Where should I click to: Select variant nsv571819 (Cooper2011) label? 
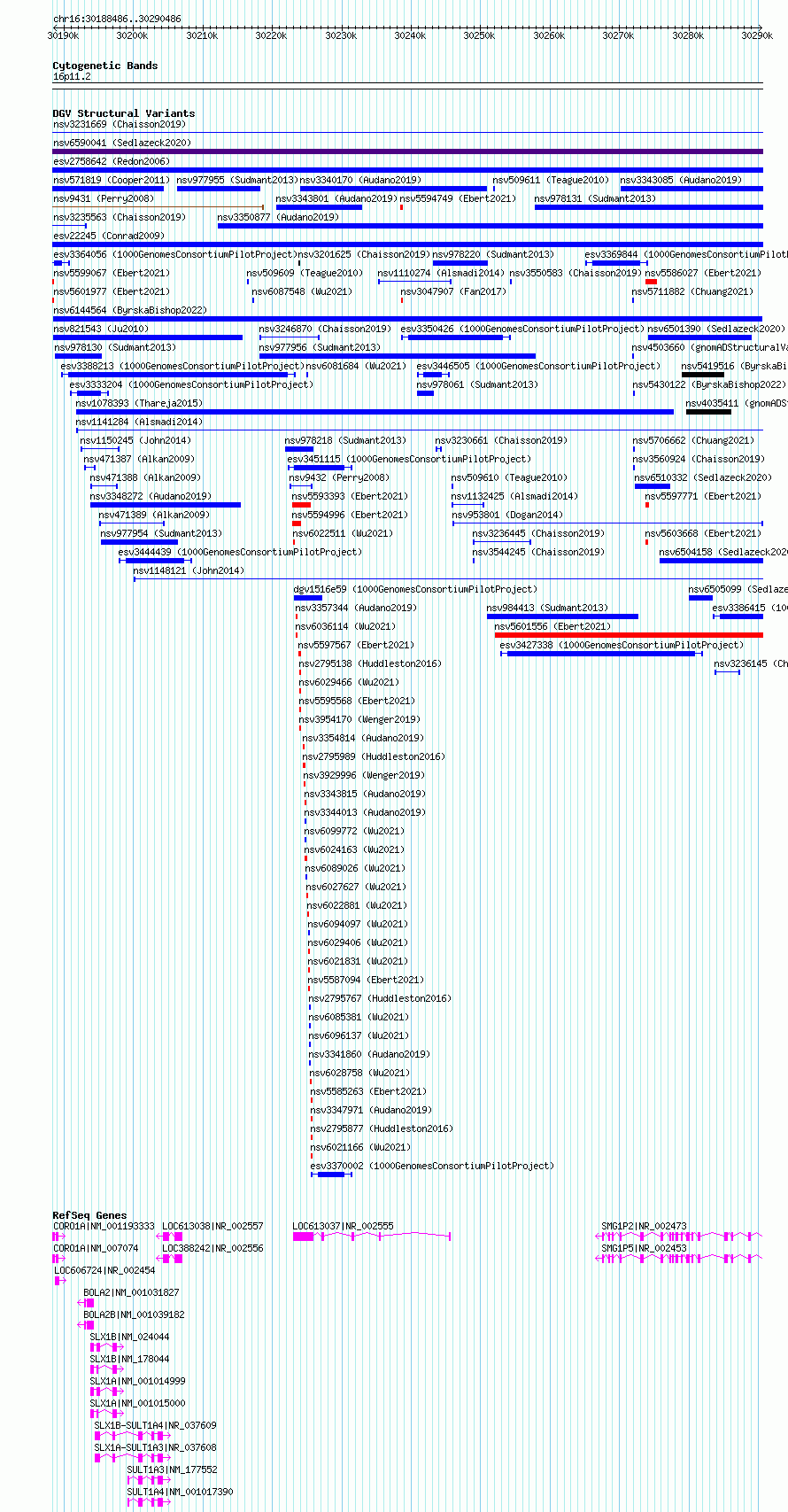point(112,180)
